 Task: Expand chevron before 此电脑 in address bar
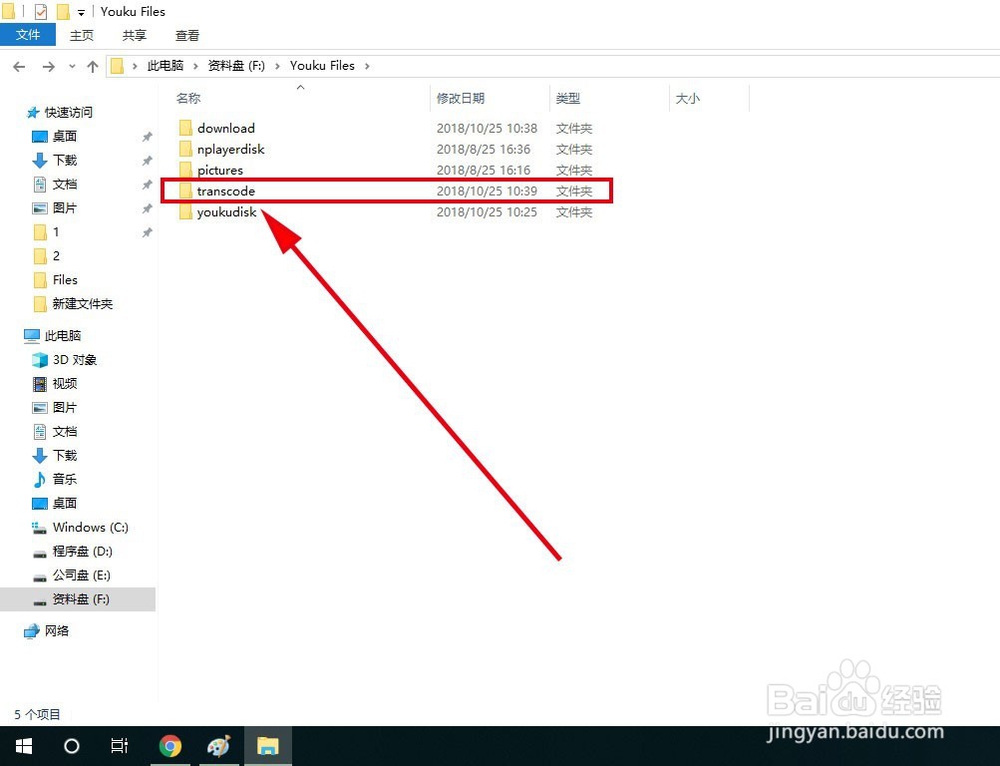click(x=135, y=66)
